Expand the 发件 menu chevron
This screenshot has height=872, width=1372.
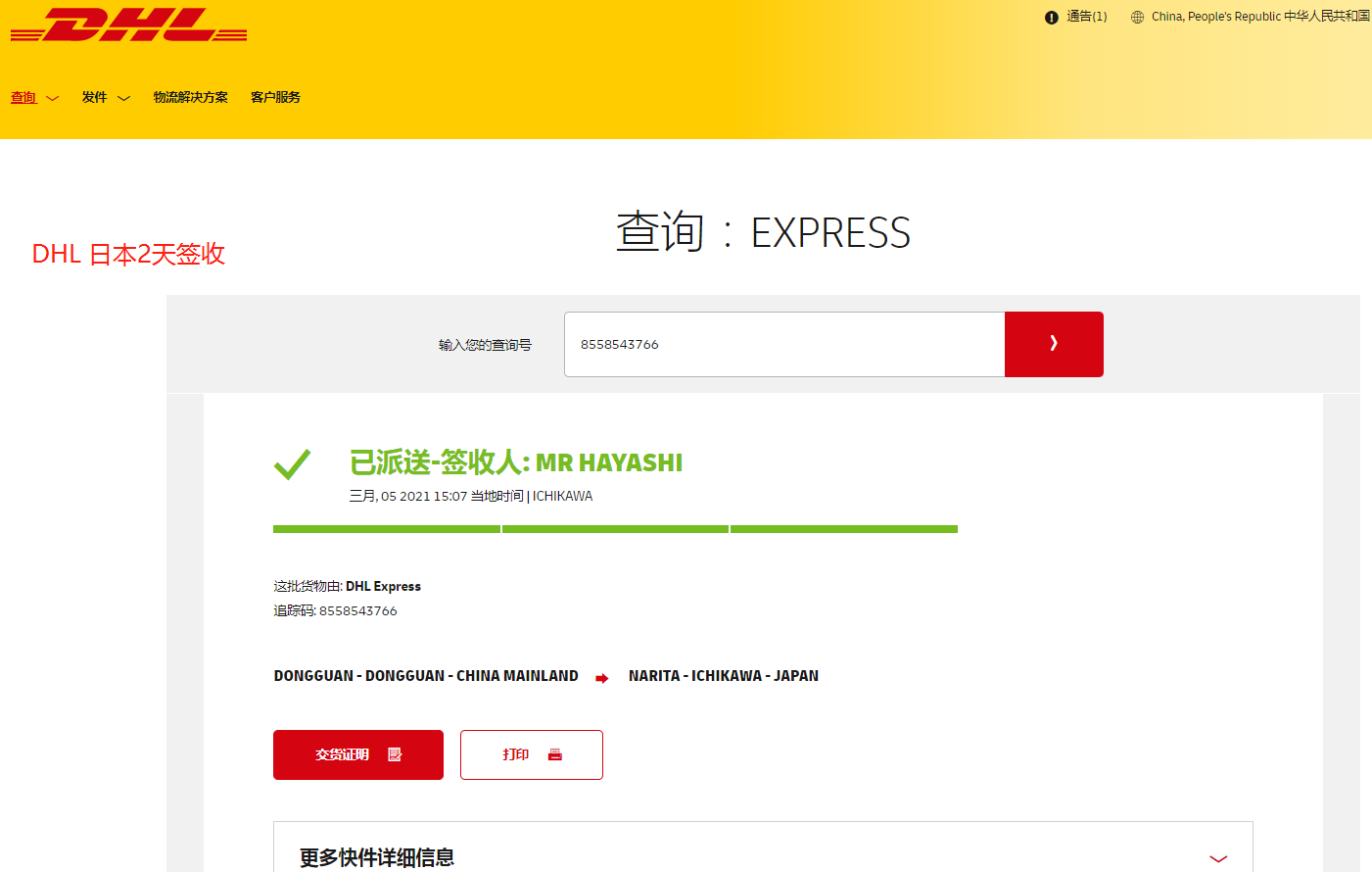pos(123,98)
